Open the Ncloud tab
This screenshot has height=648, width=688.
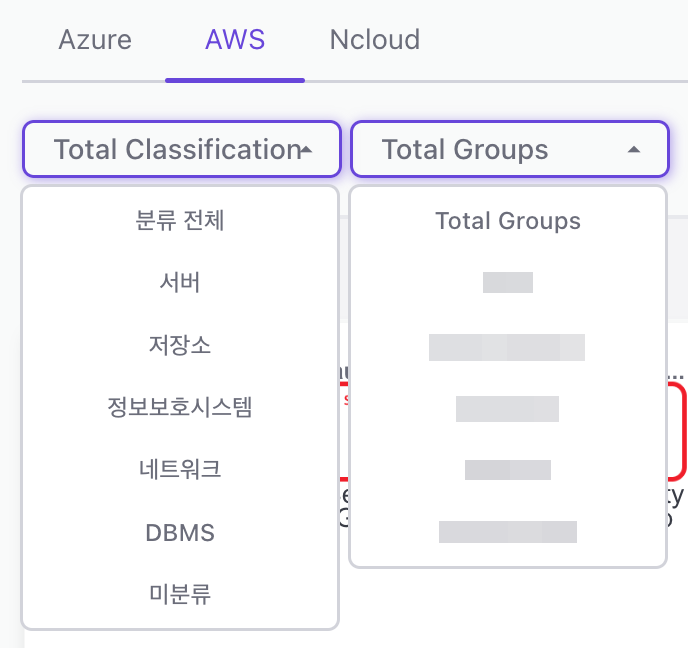point(374,41)
